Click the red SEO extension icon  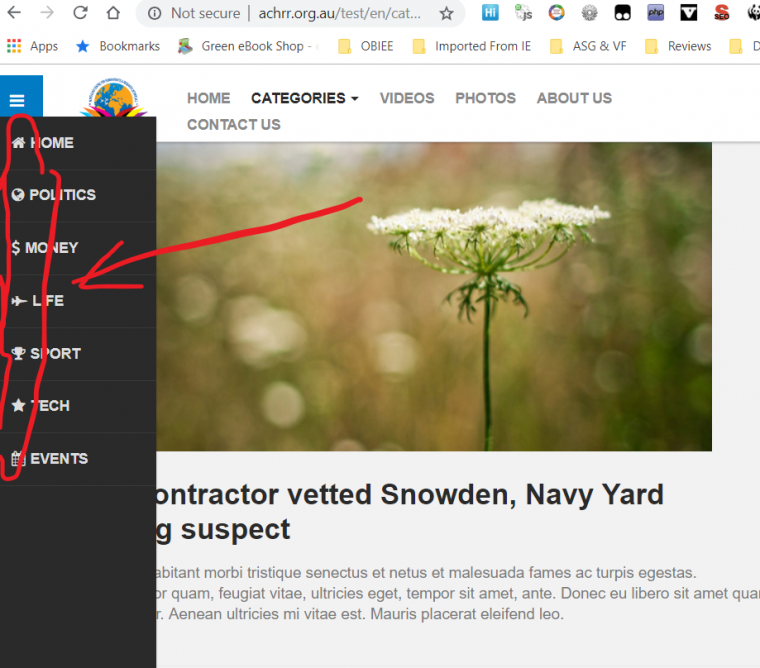tap(721, 13)
